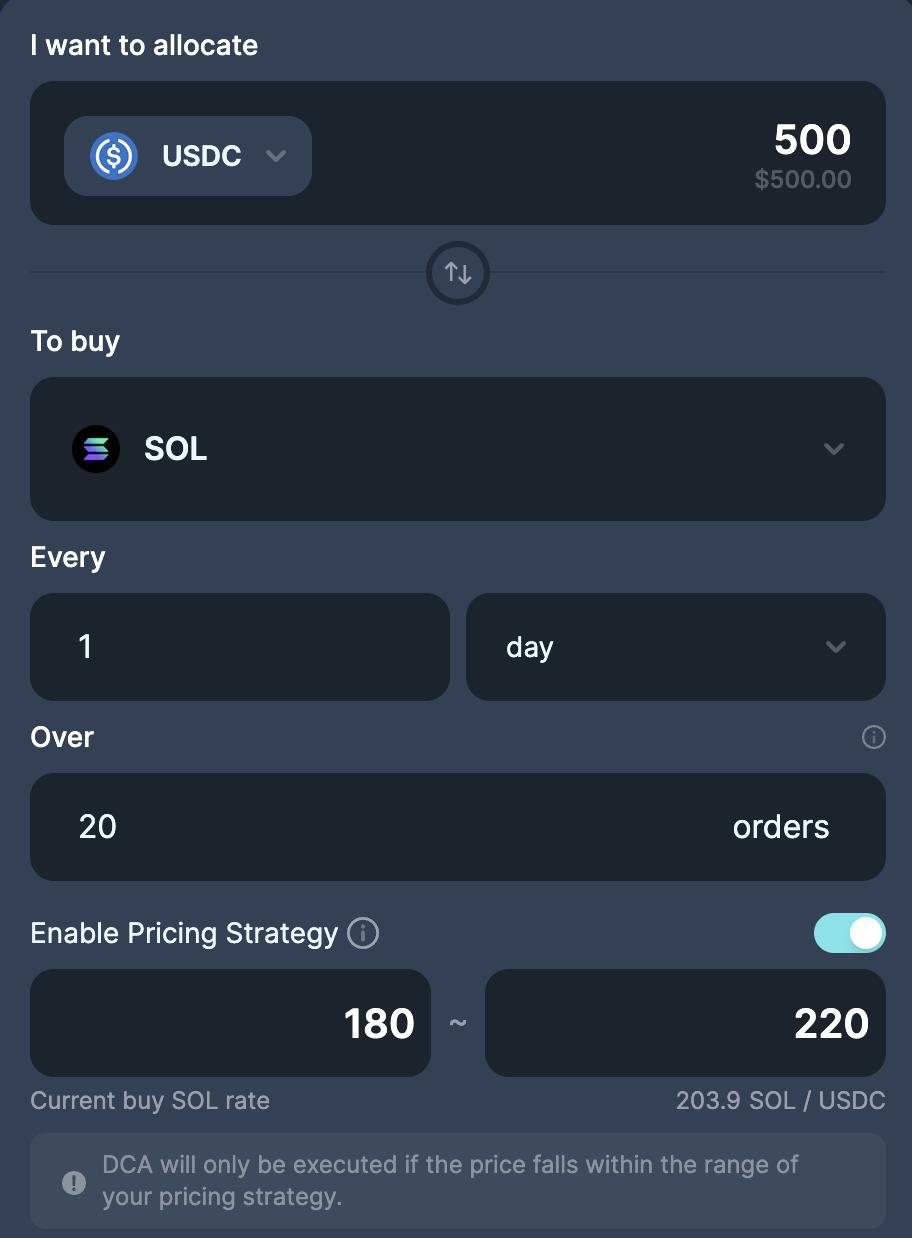Click the 203.9 SOL / USDC rate
Viewport: 912px width, 1238px height.
coord(780,1101)
